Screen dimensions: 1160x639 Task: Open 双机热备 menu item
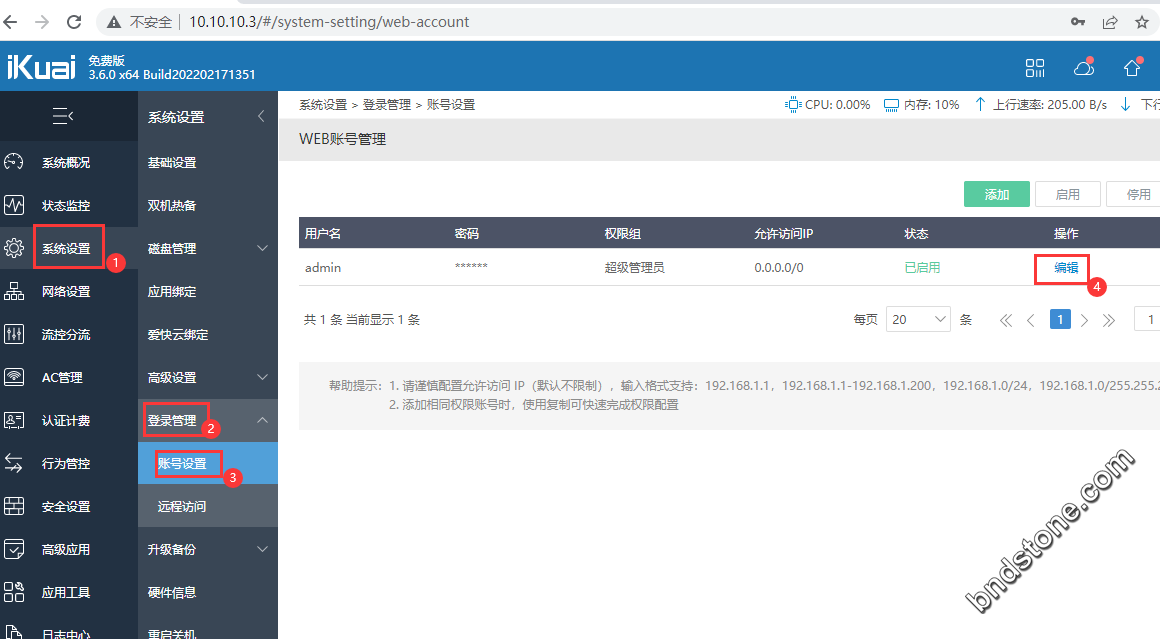pos(172,206)
